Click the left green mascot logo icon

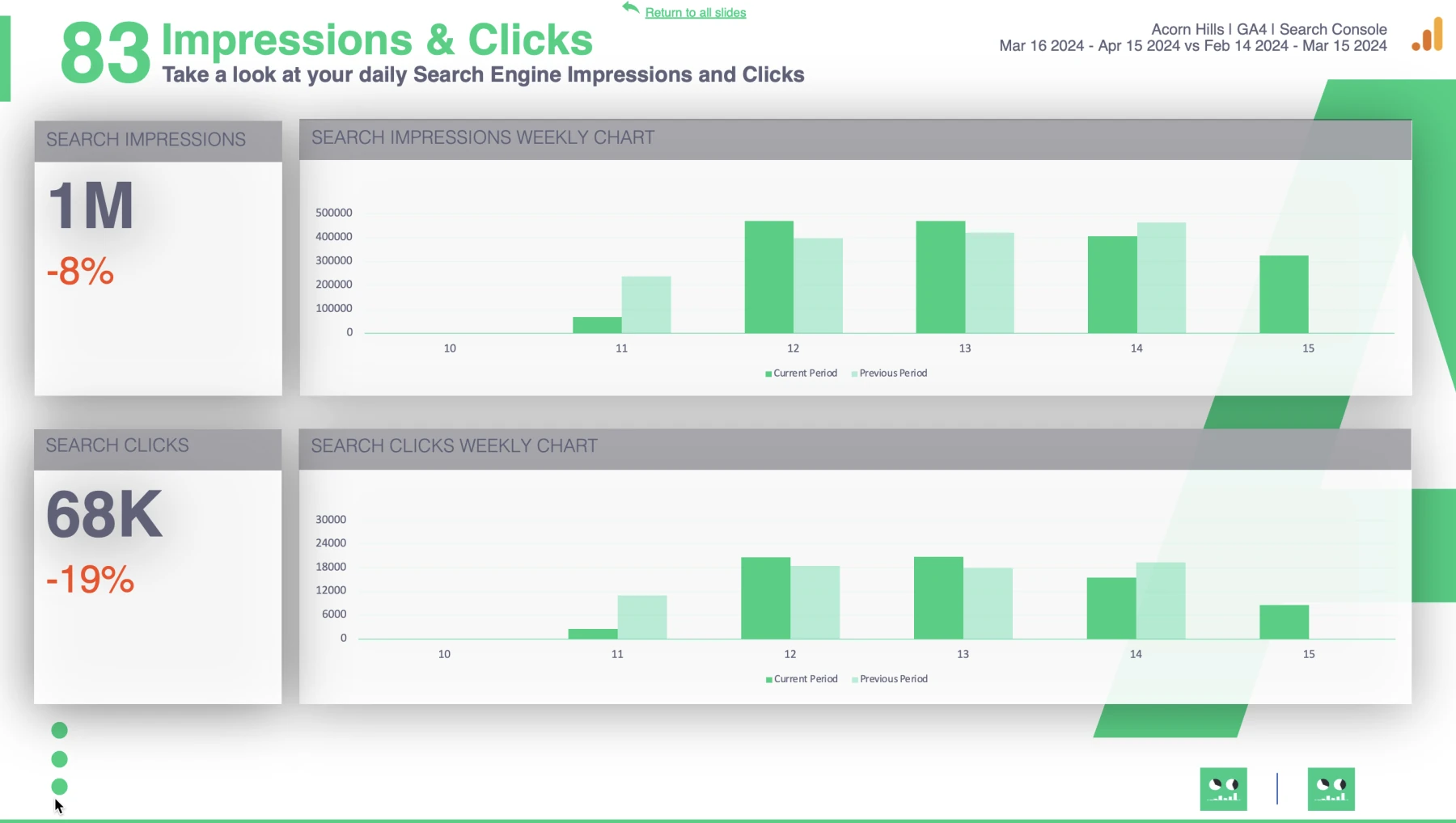[x=1223, y=789]
